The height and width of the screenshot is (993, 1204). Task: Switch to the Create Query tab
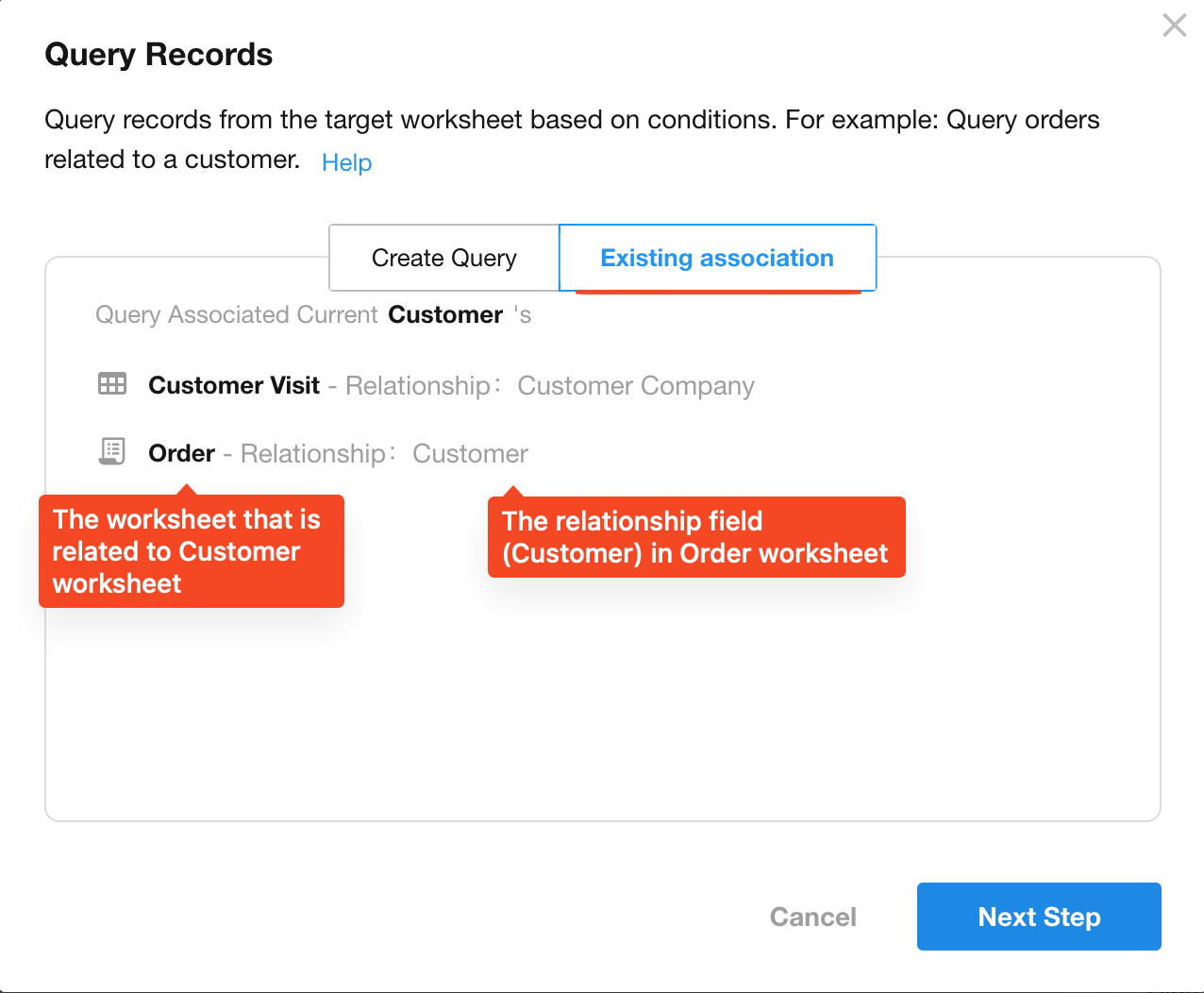pos(443,258)
